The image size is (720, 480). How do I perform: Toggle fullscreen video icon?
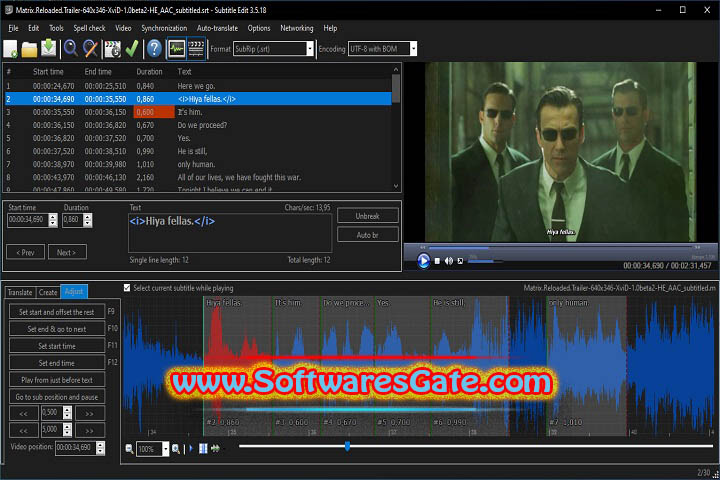click(460, 261)
